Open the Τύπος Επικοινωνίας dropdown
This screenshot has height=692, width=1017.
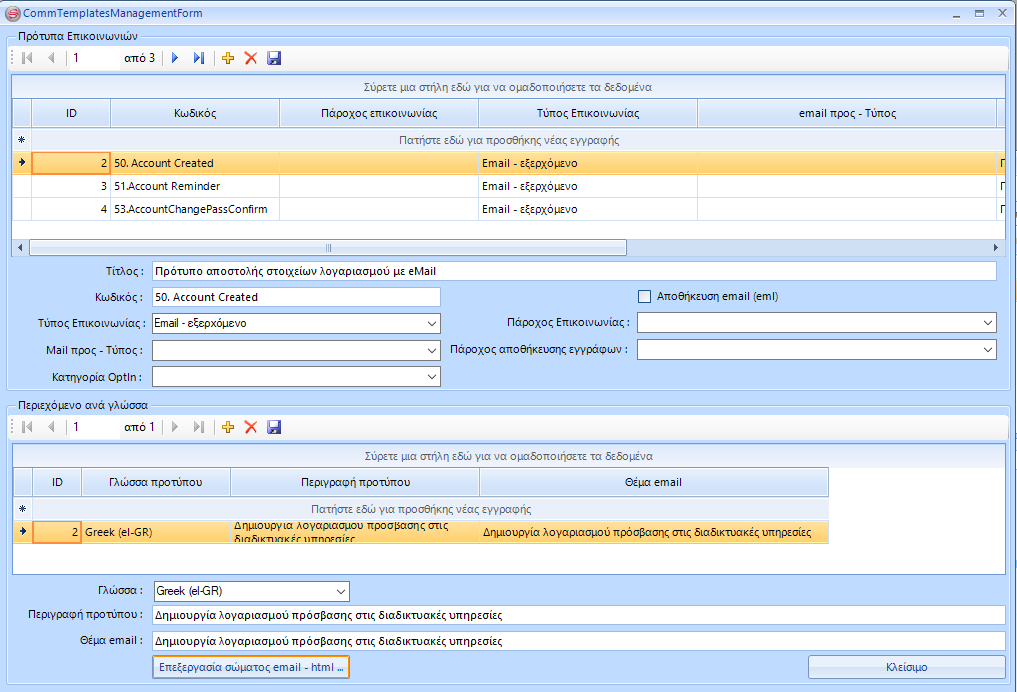431,324
